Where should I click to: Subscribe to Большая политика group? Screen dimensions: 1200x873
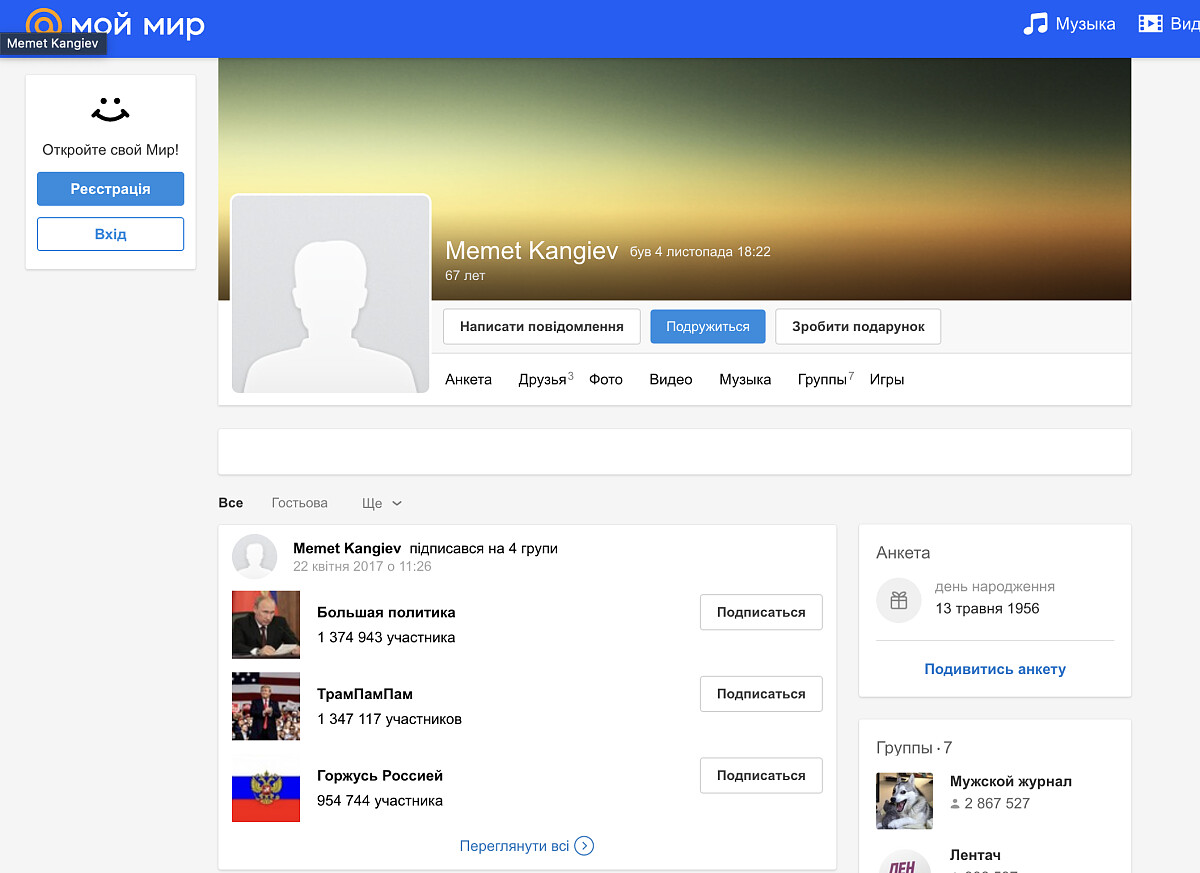click(760, 612)
